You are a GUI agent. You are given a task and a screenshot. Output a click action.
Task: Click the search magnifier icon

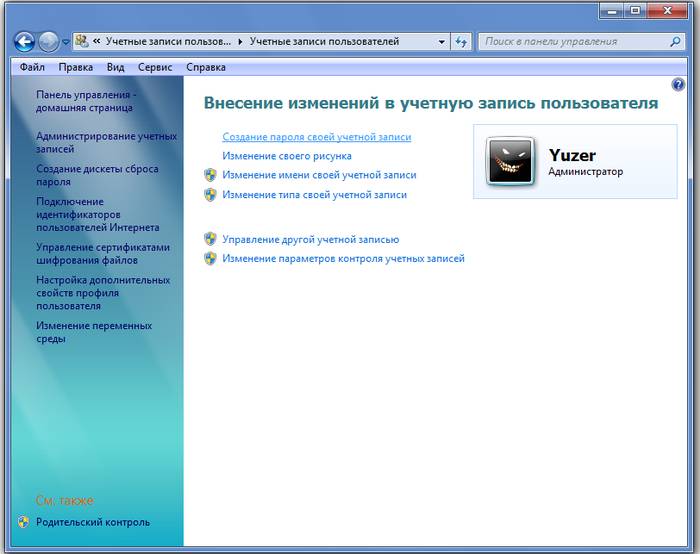point(675,42)
